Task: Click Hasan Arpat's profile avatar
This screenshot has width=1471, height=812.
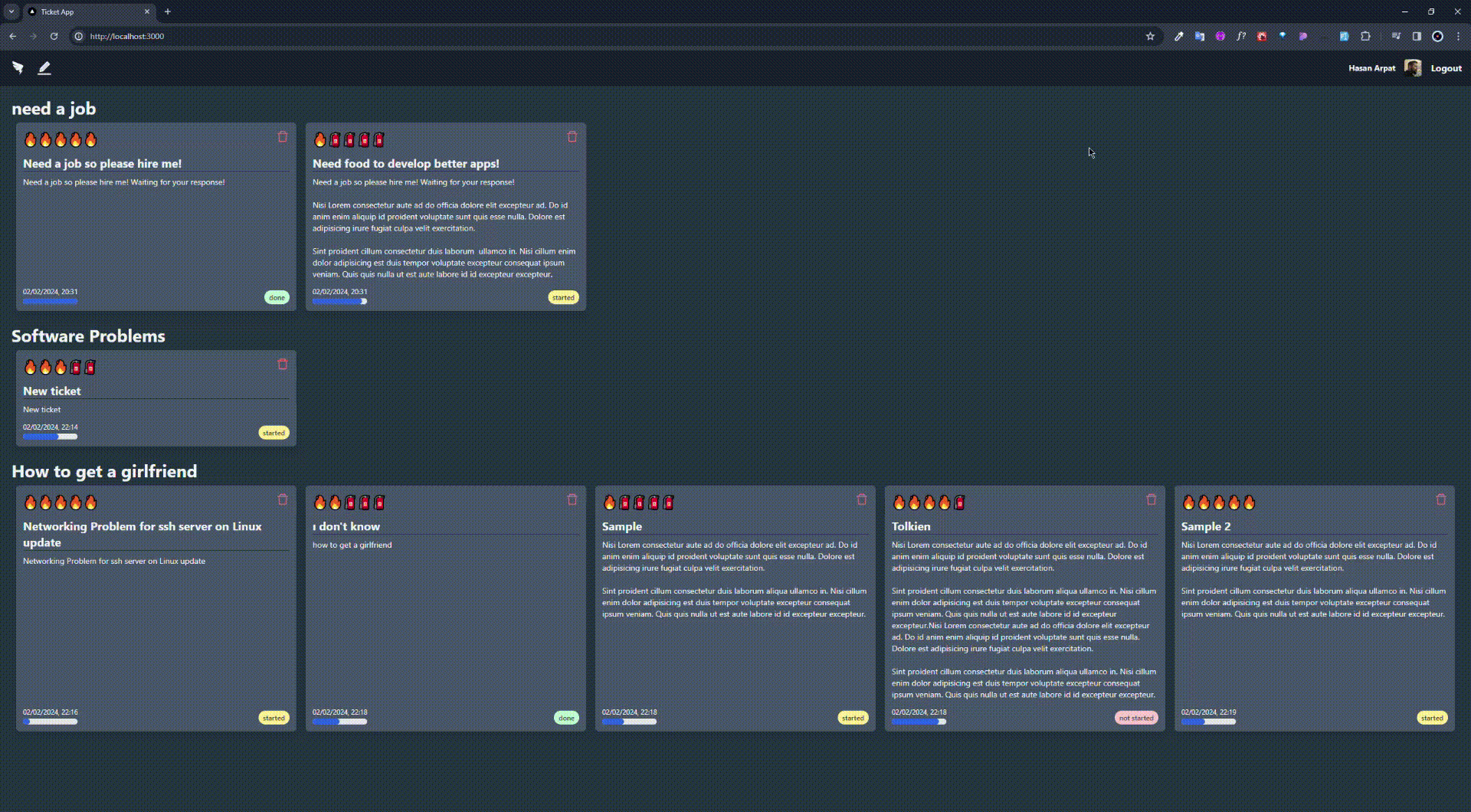Action: (1412, 68)
